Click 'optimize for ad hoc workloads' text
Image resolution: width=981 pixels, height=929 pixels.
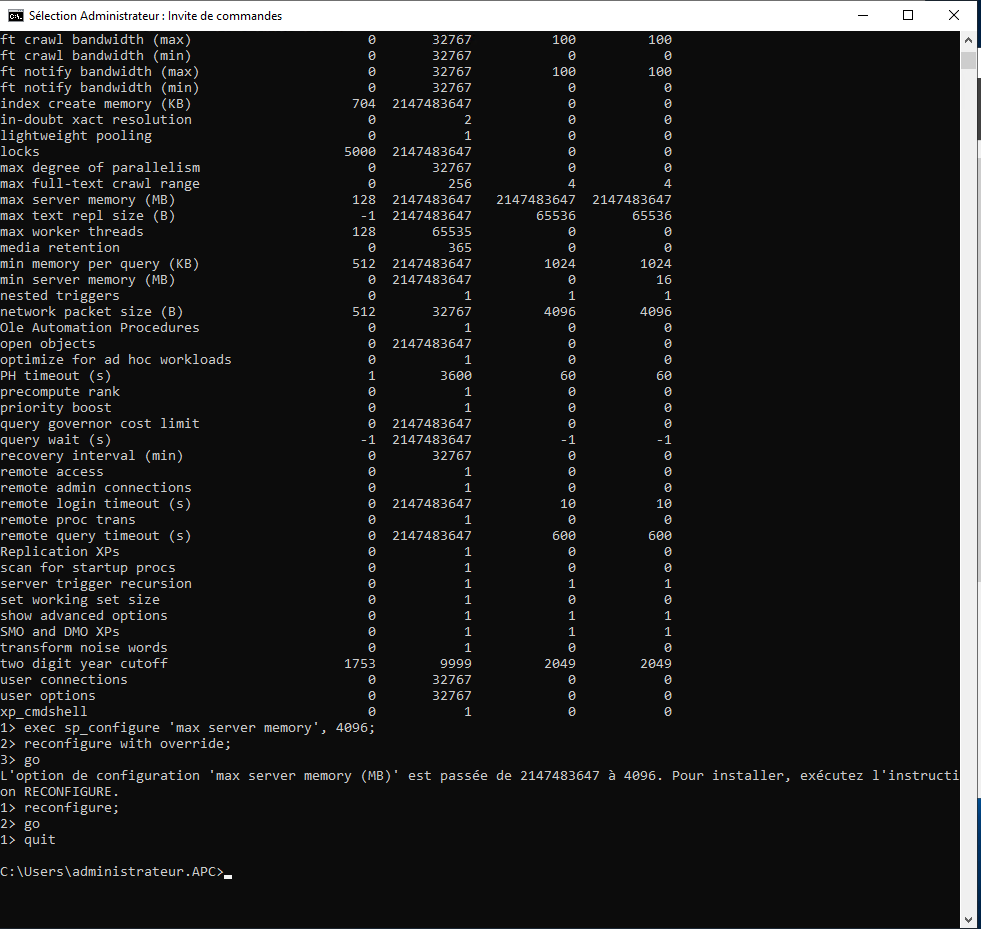coord(116,359)
